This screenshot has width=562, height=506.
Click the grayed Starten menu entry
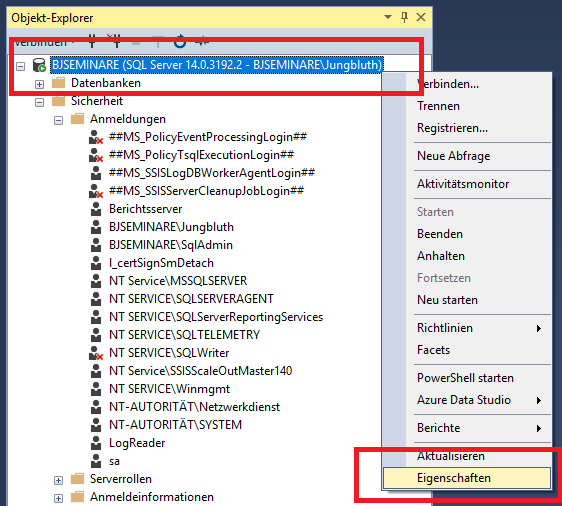click(x=435, y=212)
